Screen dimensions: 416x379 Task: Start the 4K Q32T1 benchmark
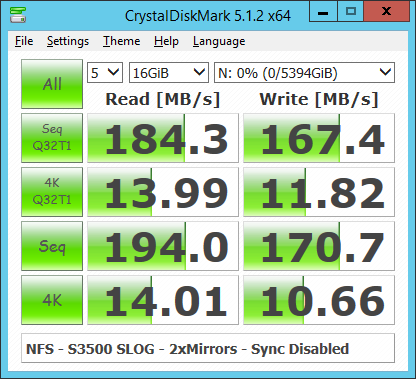(52, 192)
